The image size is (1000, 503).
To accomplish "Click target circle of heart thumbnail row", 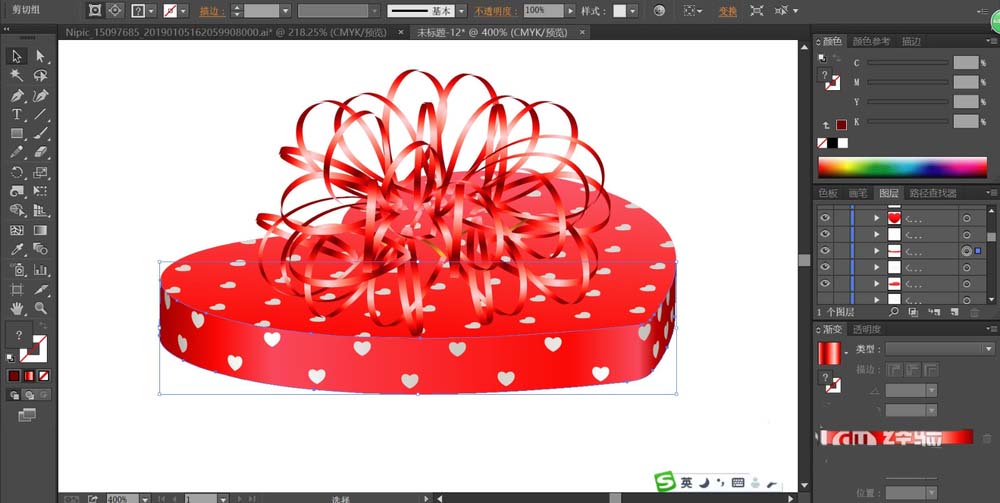I will tap(966, 218).
